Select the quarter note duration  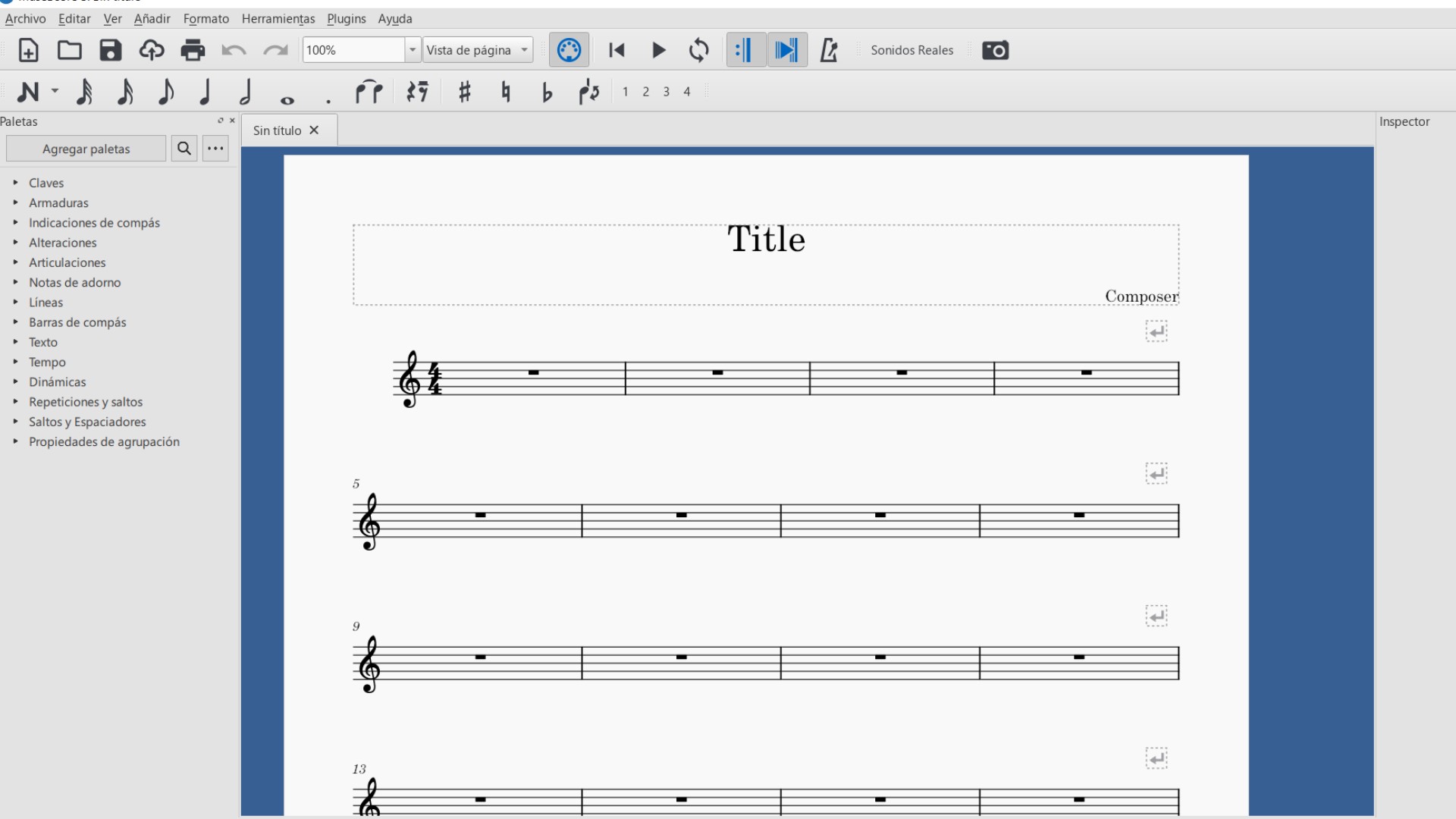pyautogui.click(x=205, y=92)
